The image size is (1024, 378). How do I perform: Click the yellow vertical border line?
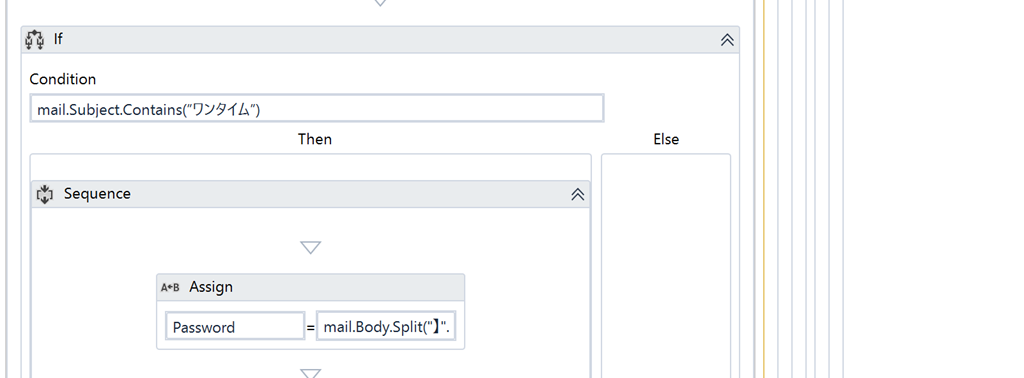point(763,189)
